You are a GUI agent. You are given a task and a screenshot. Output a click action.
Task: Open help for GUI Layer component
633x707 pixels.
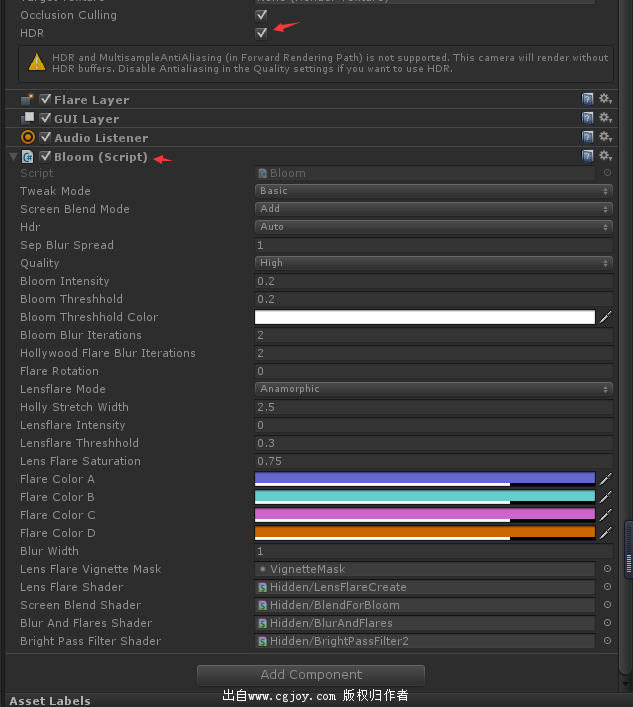click(x=587, y=118)
